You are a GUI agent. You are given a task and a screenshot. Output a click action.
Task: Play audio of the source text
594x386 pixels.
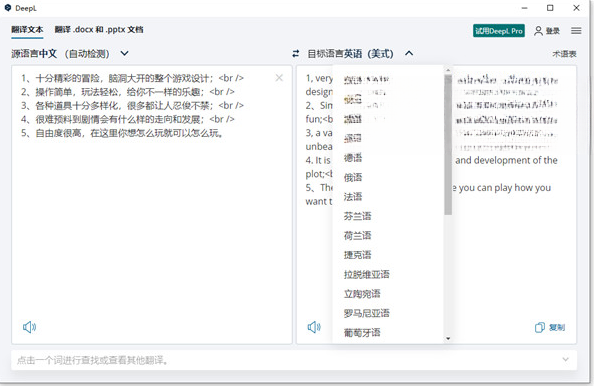(x=29, y=327)
